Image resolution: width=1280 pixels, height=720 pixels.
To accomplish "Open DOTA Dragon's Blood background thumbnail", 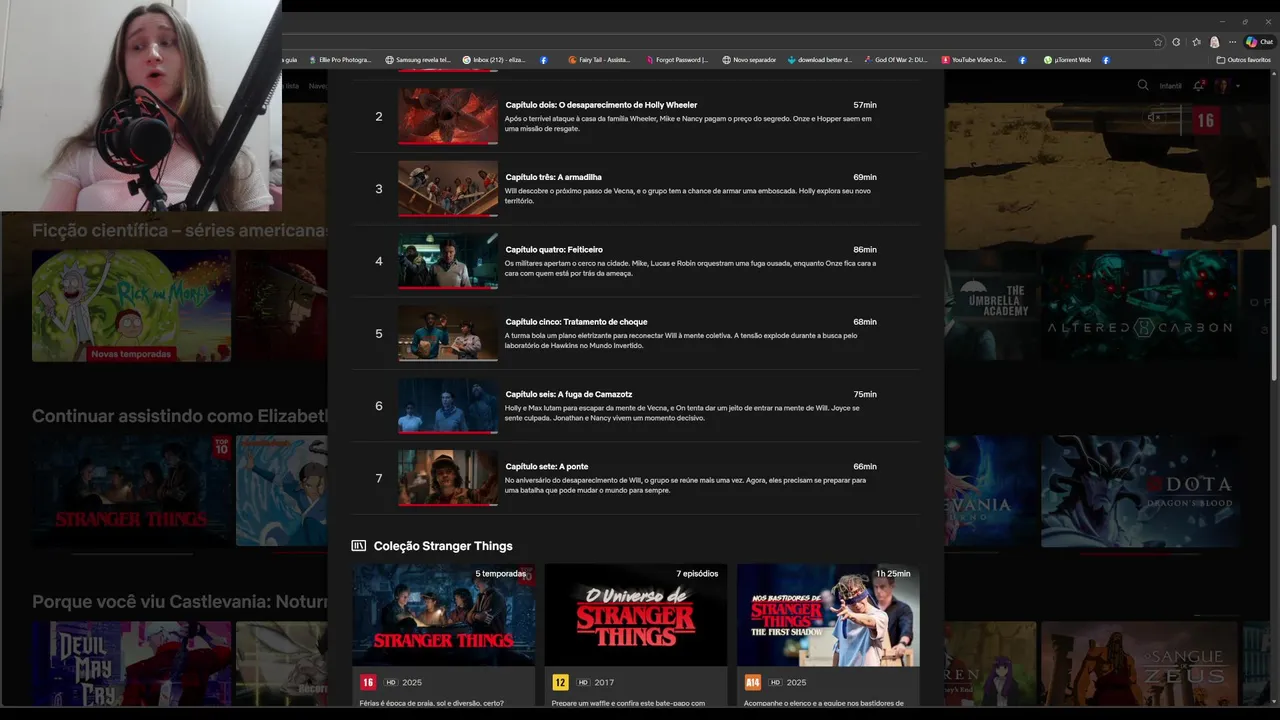I will pyautogui.click(x=1140, y=491).
